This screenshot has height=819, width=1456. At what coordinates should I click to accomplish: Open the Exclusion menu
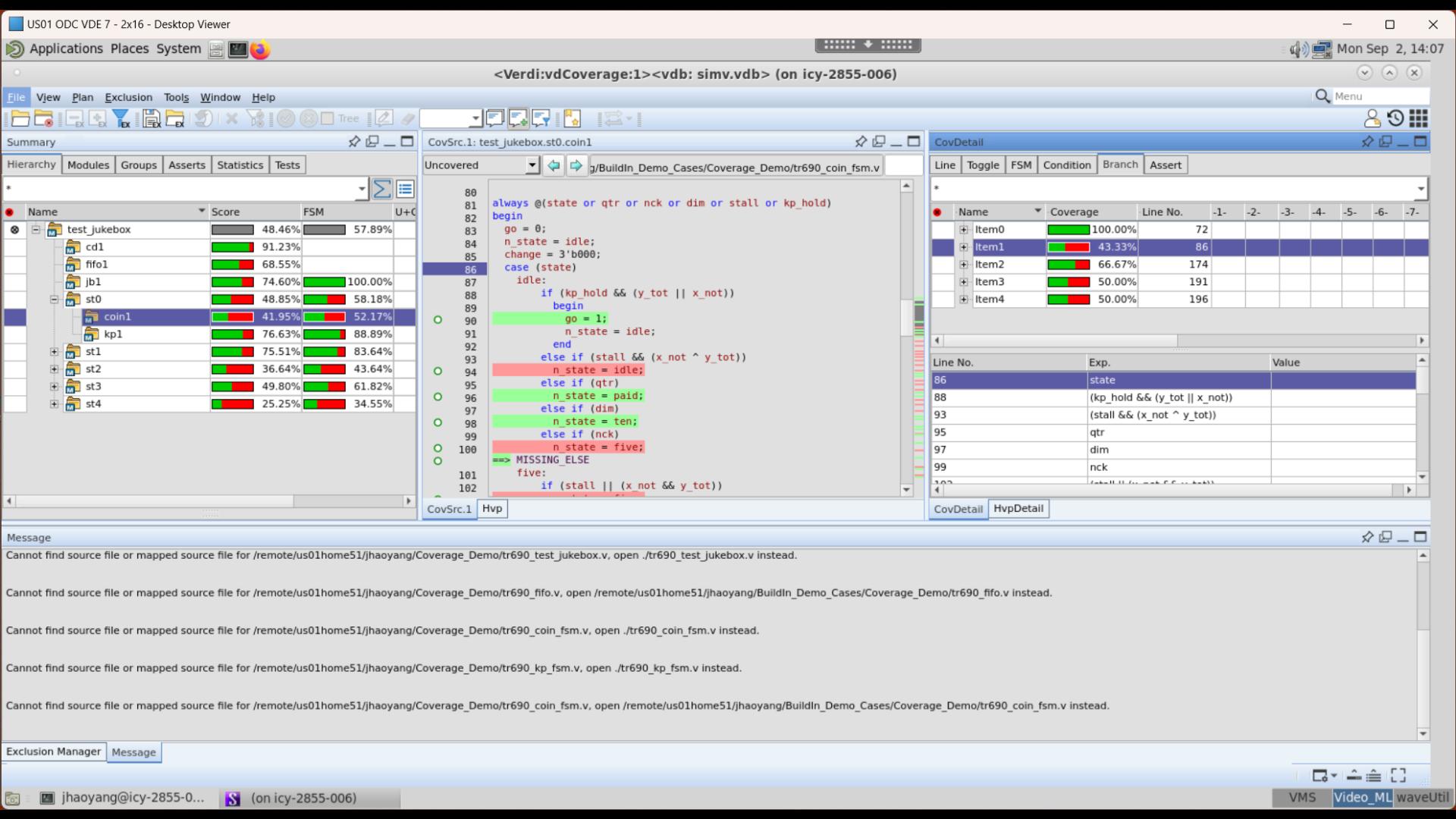click(x=128, y=97)
